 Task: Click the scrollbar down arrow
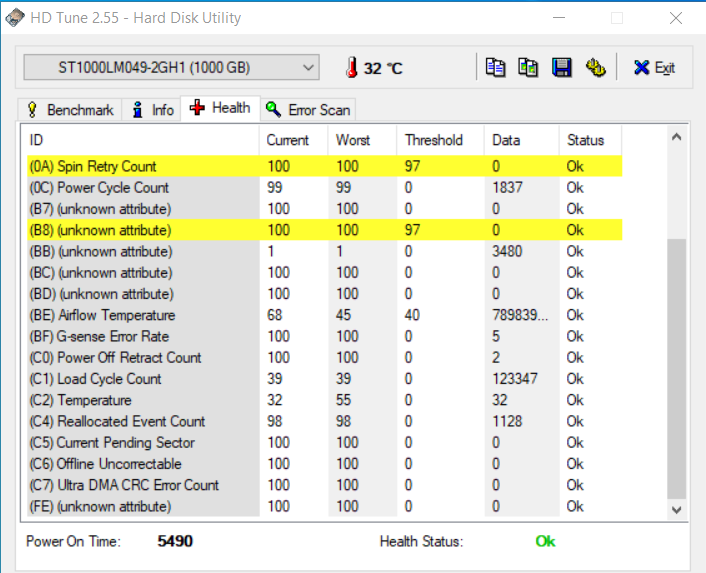(676, 510)
